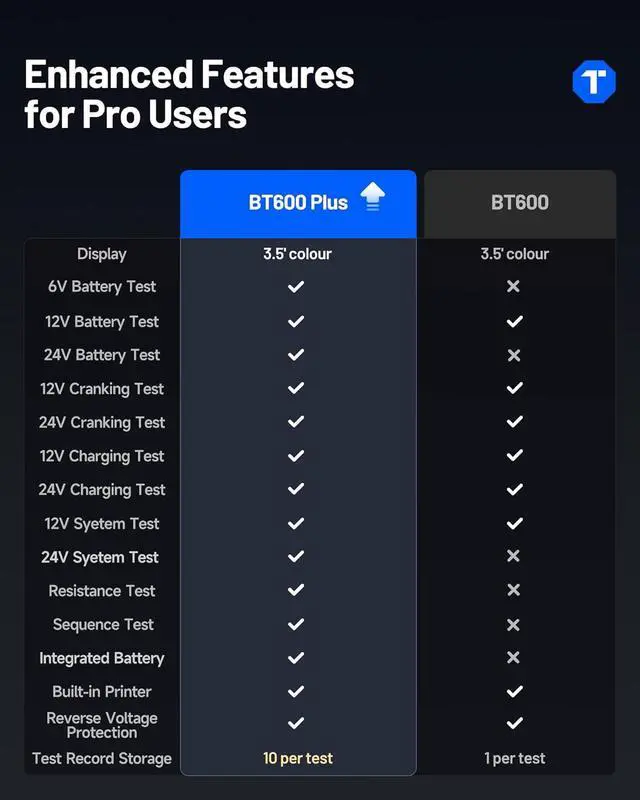Viewport: 640px width, 800px height.
Task: Click the BT600 X mark for Sequence Test
Action: pyautogui.click(x=514, y=625)
